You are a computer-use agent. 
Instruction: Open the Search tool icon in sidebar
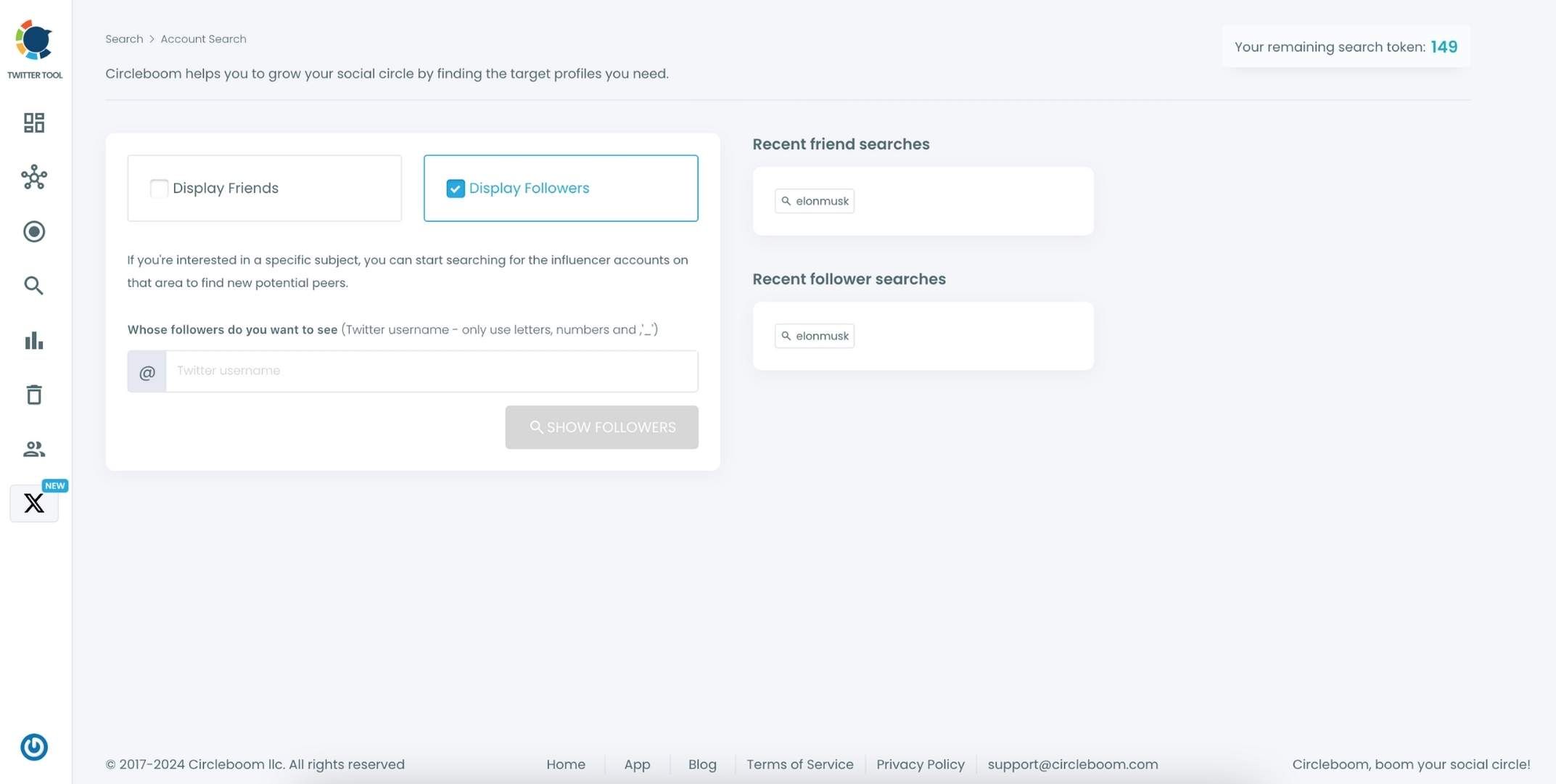(x=34, y=285)
